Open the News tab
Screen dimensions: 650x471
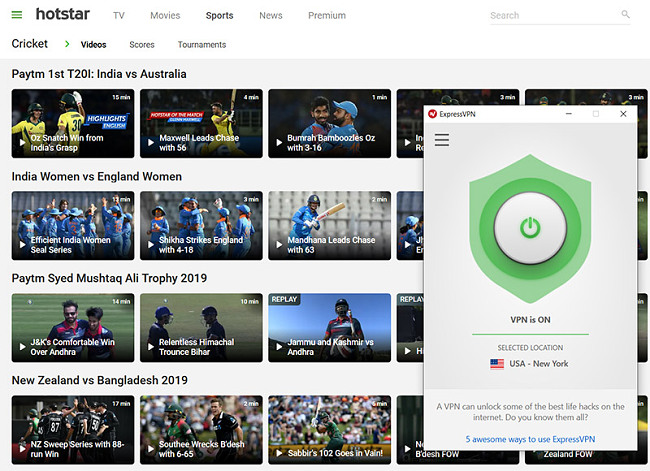(271, 15)
